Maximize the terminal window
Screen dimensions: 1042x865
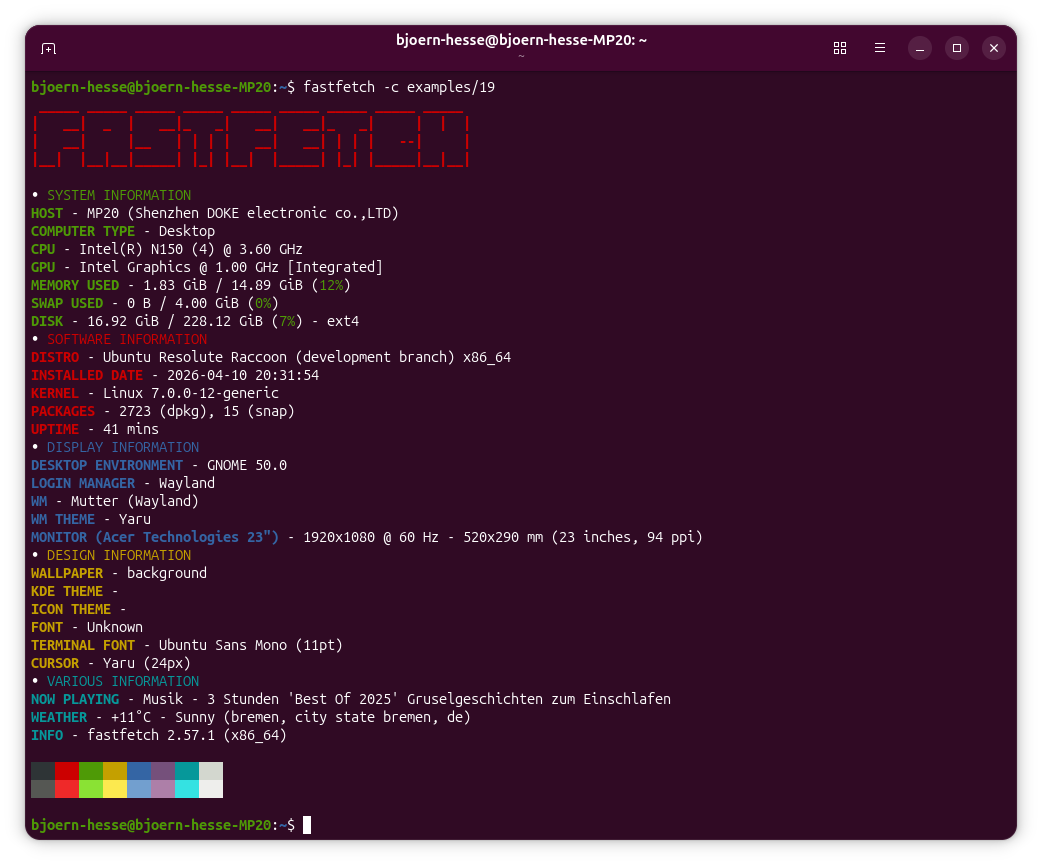(957, 48)
